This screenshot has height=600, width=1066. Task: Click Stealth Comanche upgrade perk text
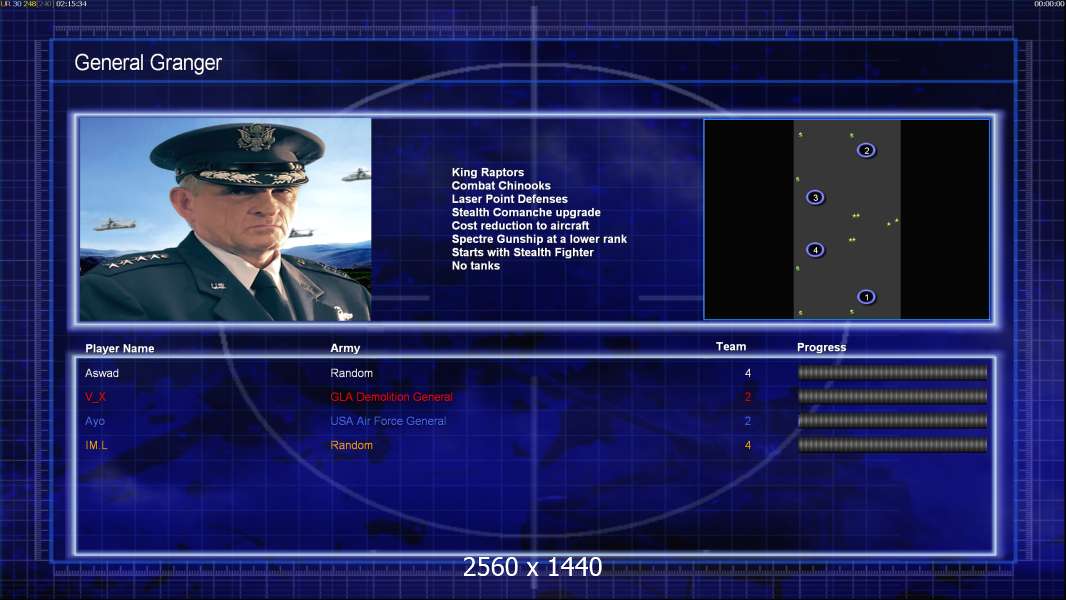(526, 212)
